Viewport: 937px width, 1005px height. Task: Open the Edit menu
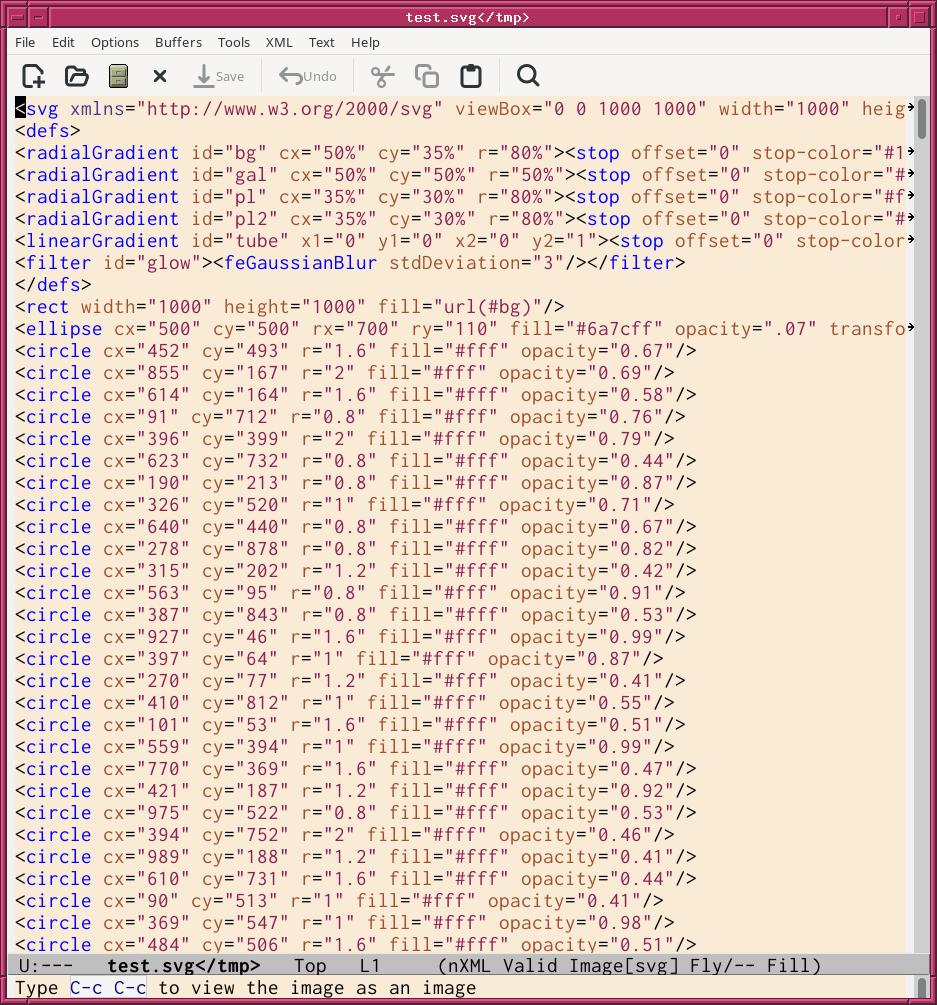(x=63, y=42)
